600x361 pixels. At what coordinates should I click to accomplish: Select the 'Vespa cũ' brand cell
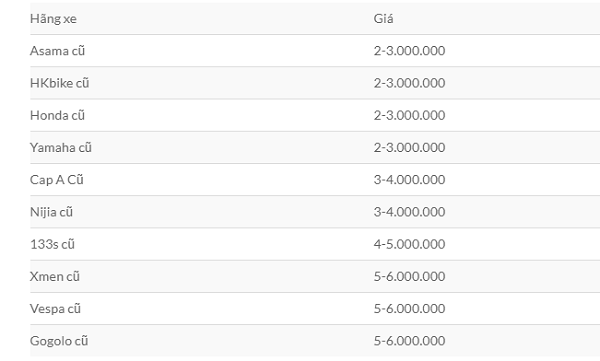pyautogui.click(x=55, y=309)
